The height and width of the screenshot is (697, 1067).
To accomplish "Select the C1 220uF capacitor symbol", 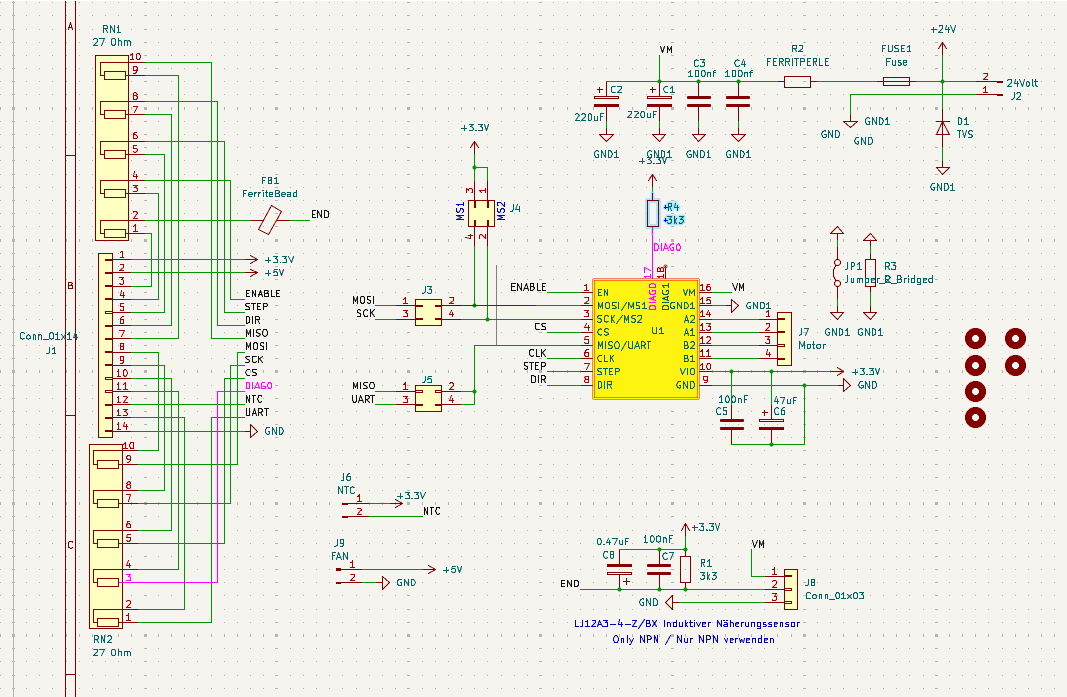I will [x=659, y=101].
